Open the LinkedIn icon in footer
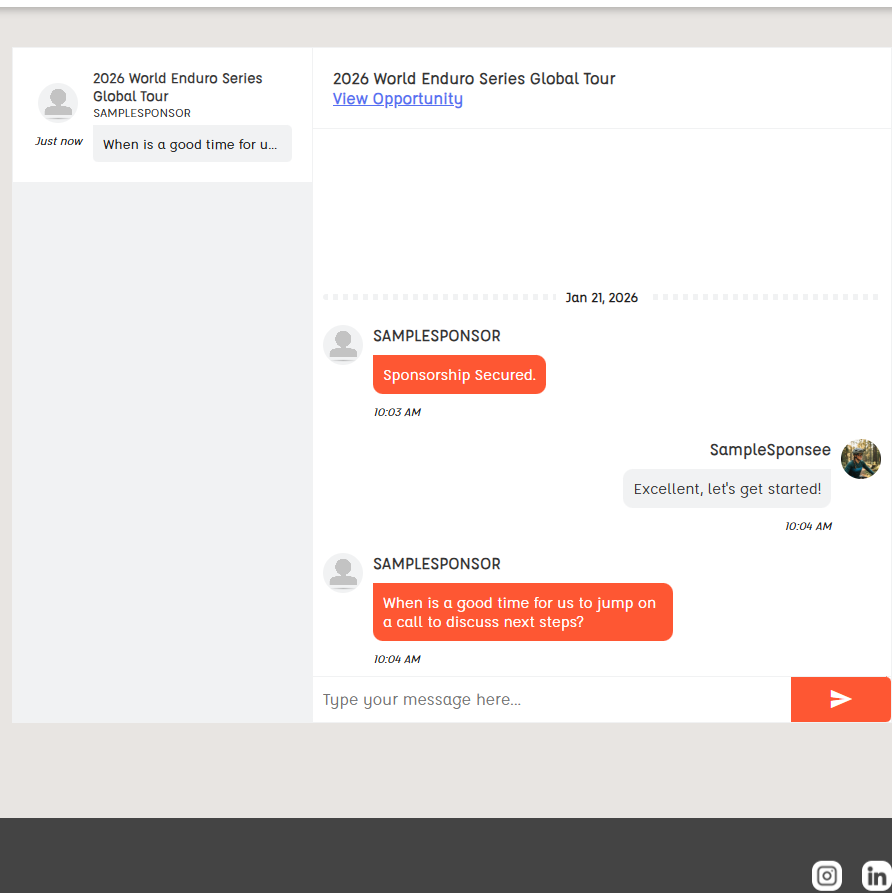 click(x=876, y=876)
